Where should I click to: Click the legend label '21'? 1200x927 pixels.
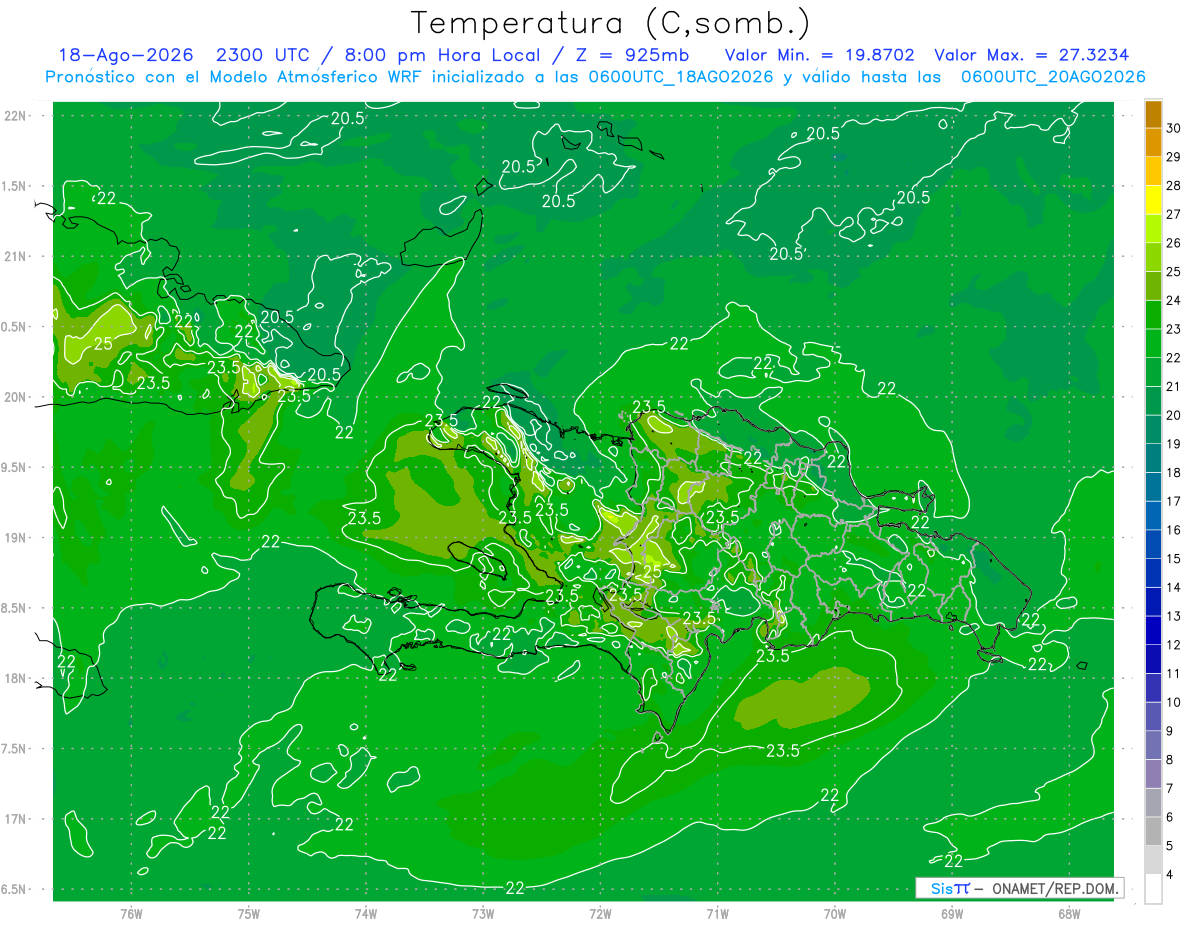pyautogui.click(x=1174, y=386)
